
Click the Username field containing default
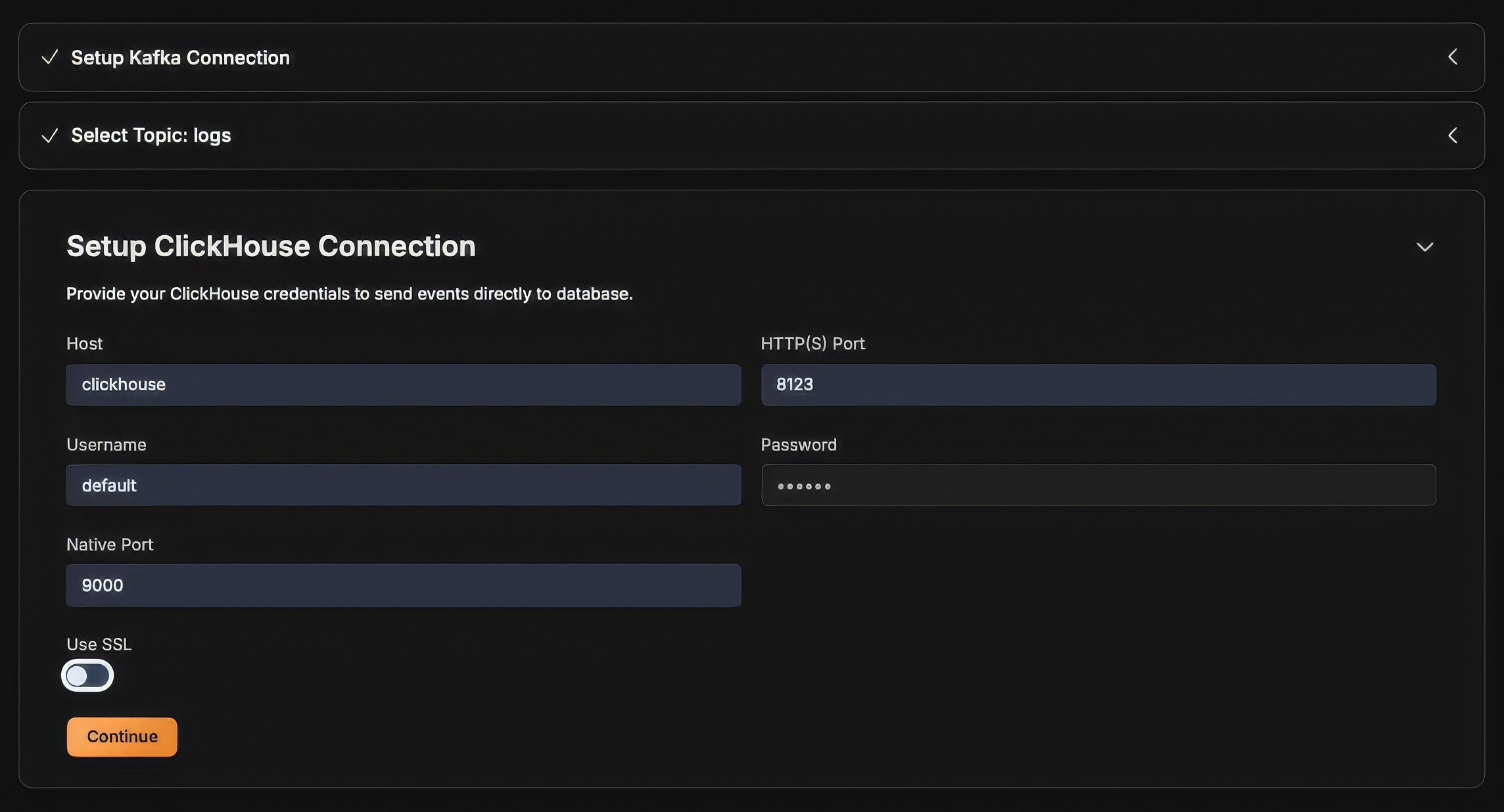coord(403,485)
